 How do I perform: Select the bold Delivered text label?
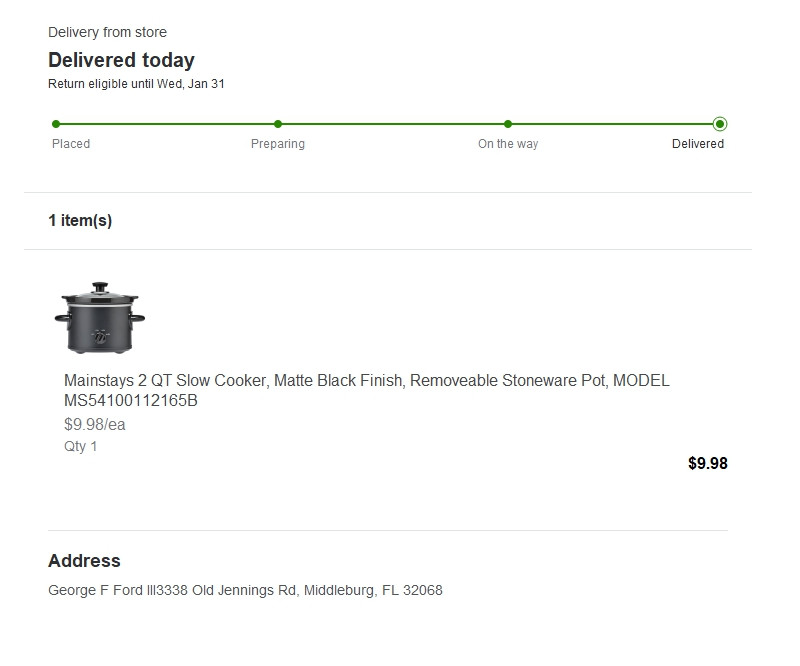(698, 144)
